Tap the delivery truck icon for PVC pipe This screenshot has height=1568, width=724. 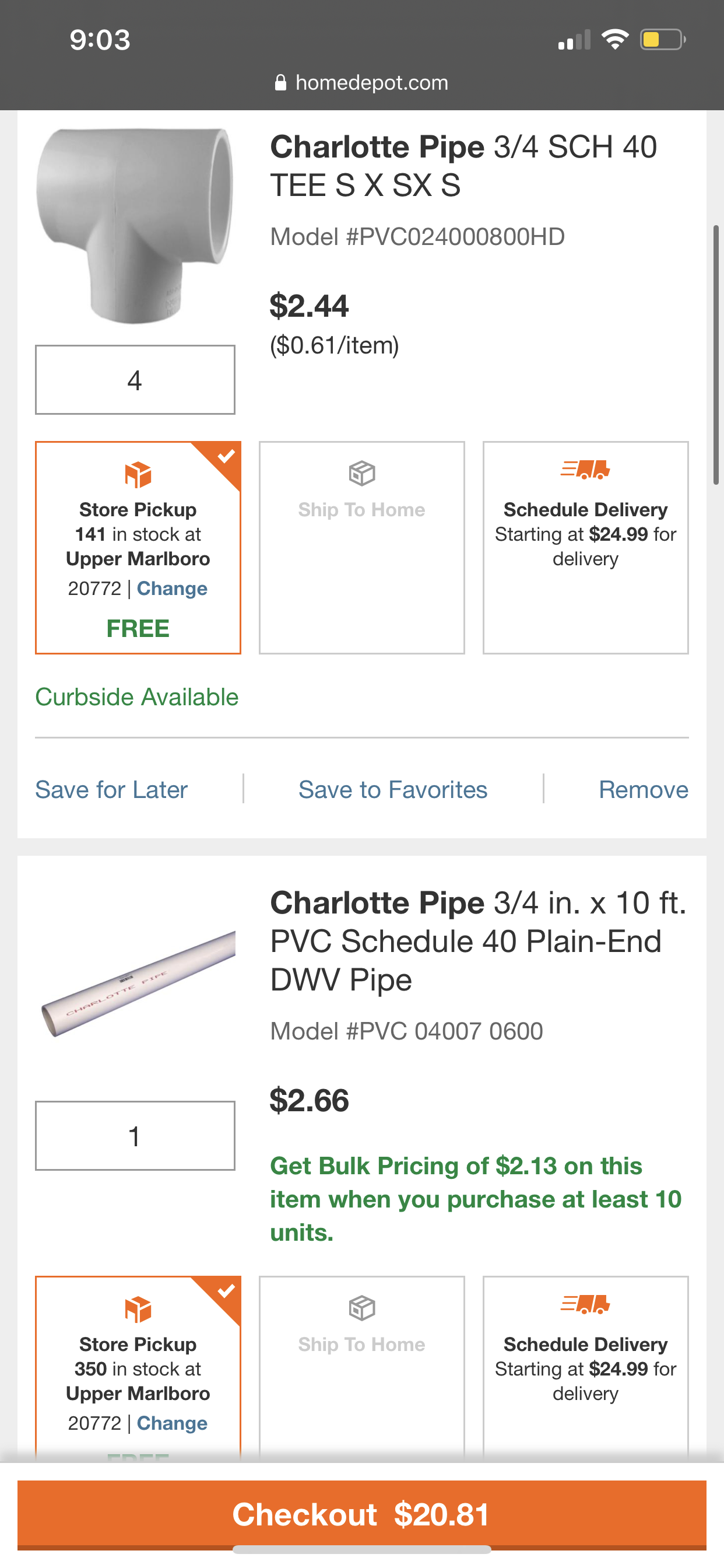coord(585,1304)
